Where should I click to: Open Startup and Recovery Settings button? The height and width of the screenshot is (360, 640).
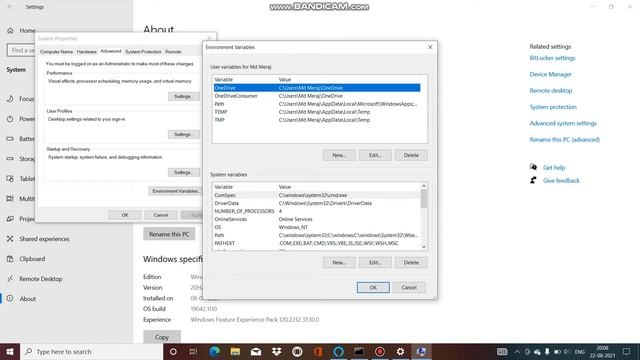click(184, 172)
